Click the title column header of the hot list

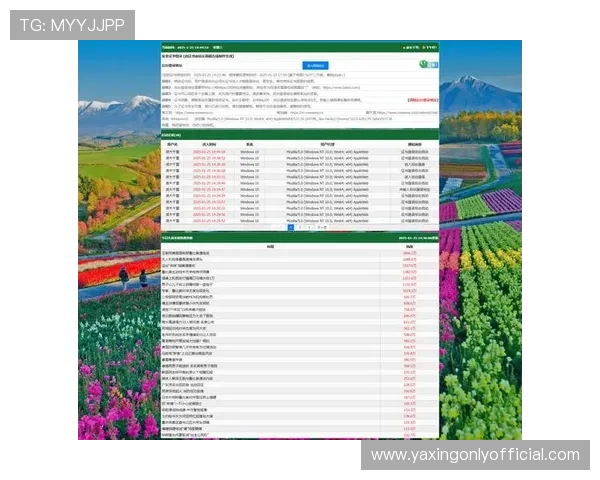(x=270, y=246)
